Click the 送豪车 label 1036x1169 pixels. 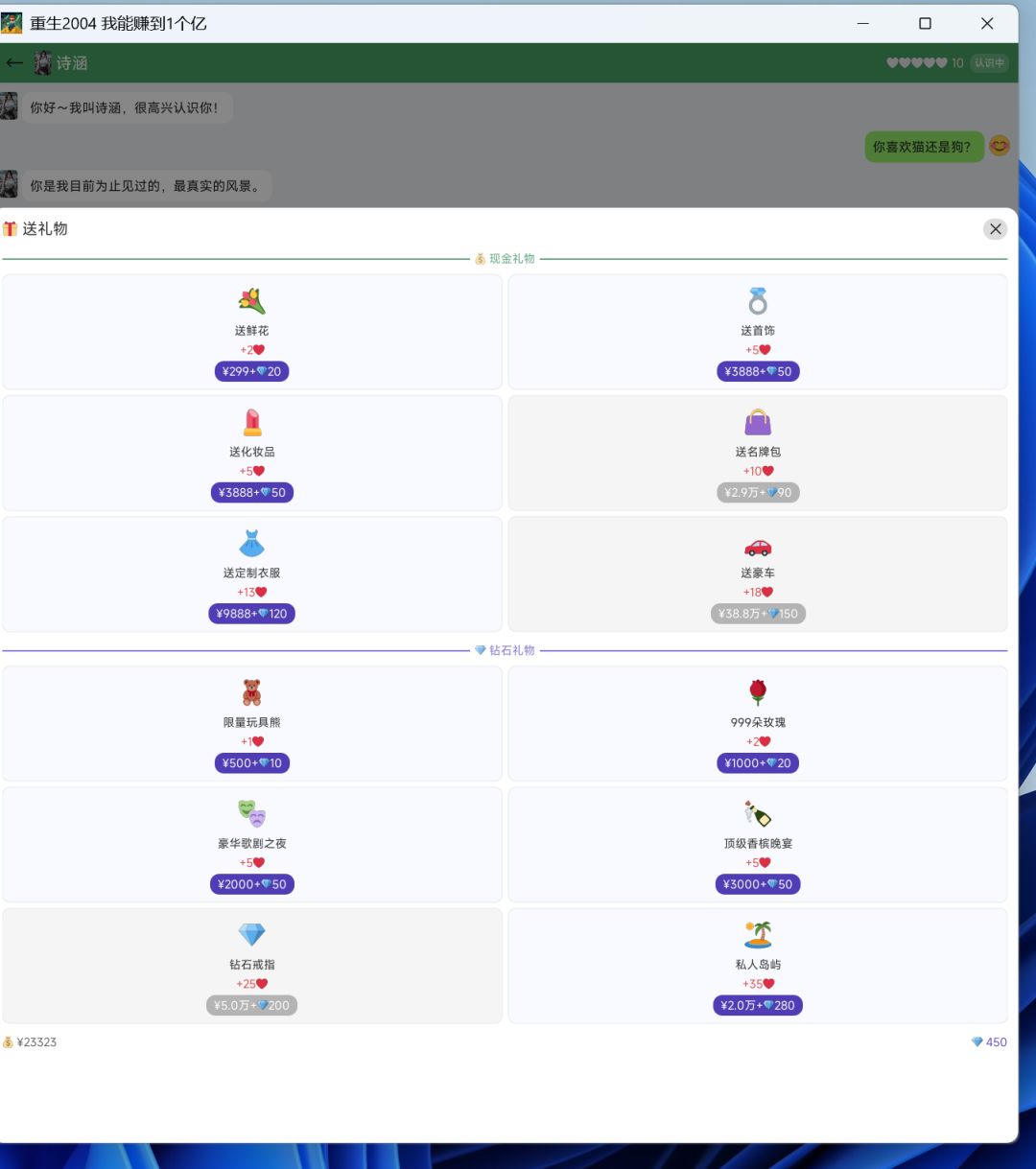tap(758, 573)
